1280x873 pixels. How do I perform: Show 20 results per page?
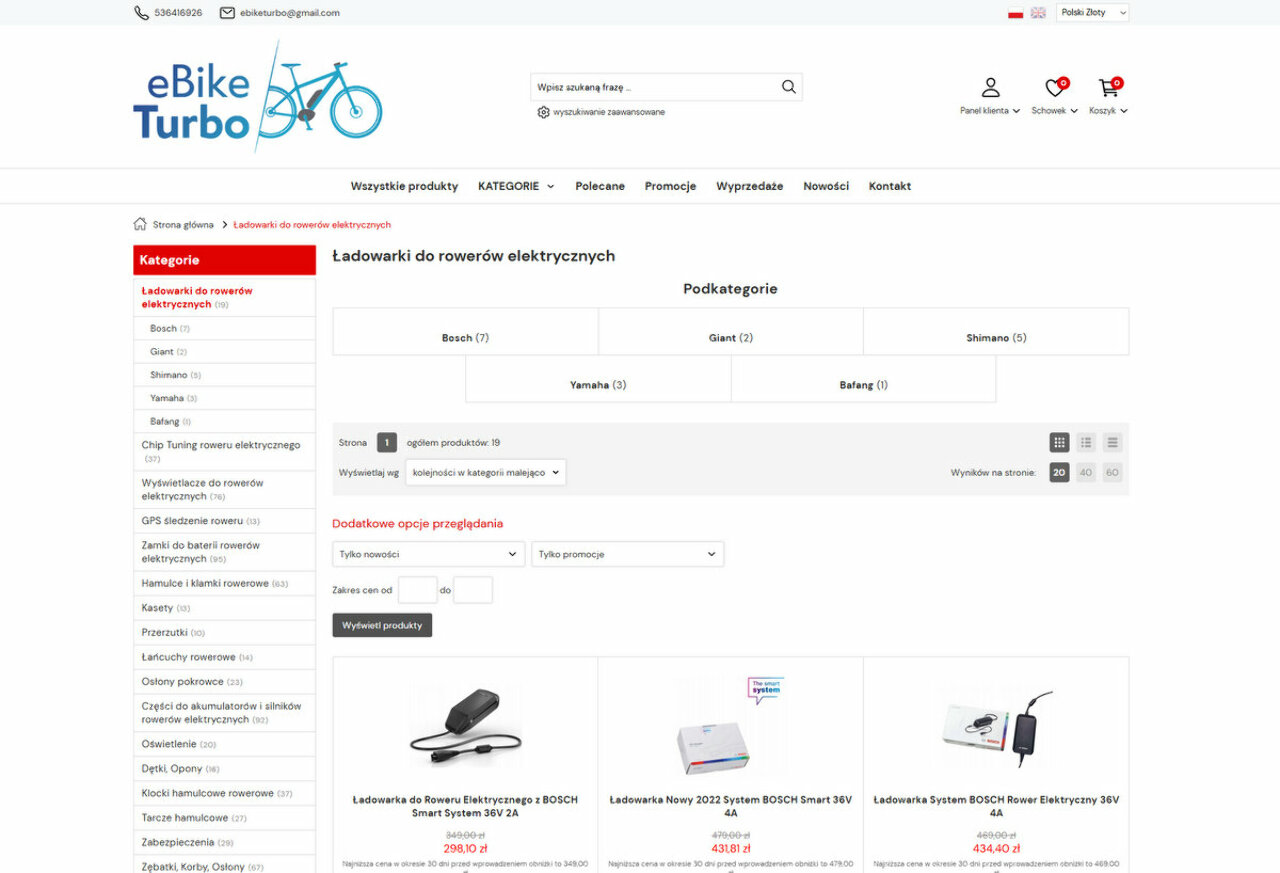1059,472
